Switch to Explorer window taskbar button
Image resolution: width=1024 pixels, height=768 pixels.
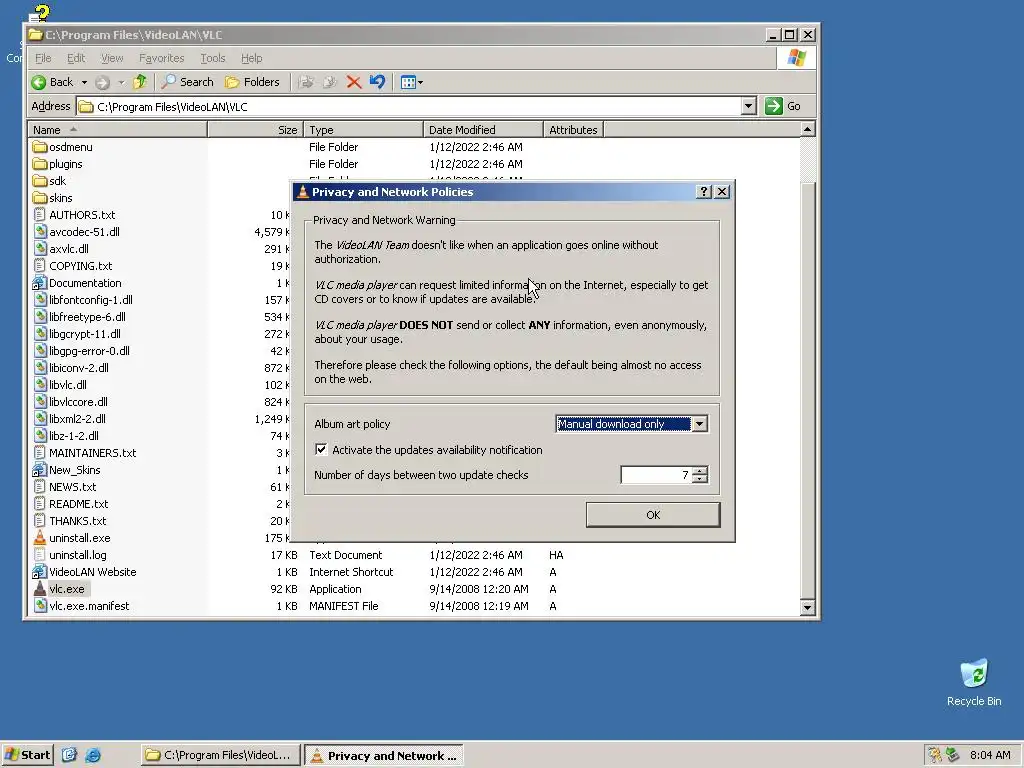point(220,755)
